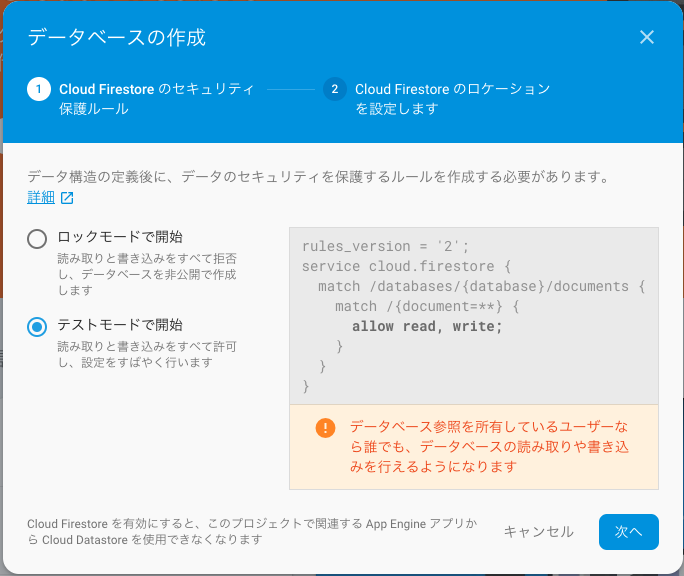
Task: Select the ロックモードで開始 radio button
Action: (x=37, y=239)
